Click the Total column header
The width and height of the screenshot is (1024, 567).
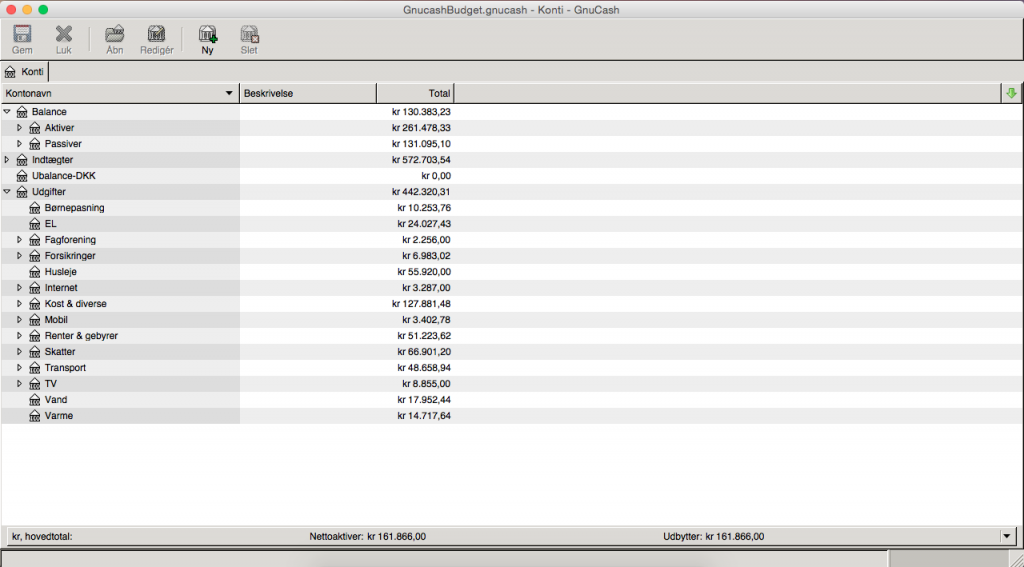(415, 93)
